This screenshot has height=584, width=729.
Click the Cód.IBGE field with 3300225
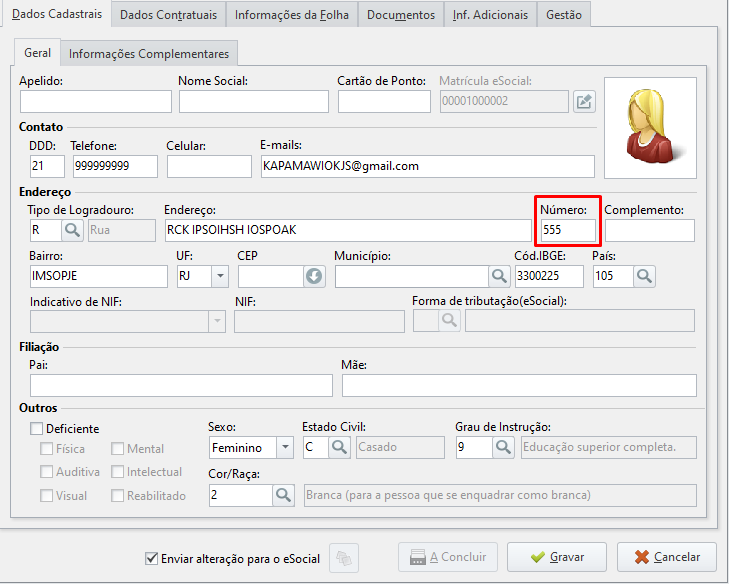click(549, 276)
